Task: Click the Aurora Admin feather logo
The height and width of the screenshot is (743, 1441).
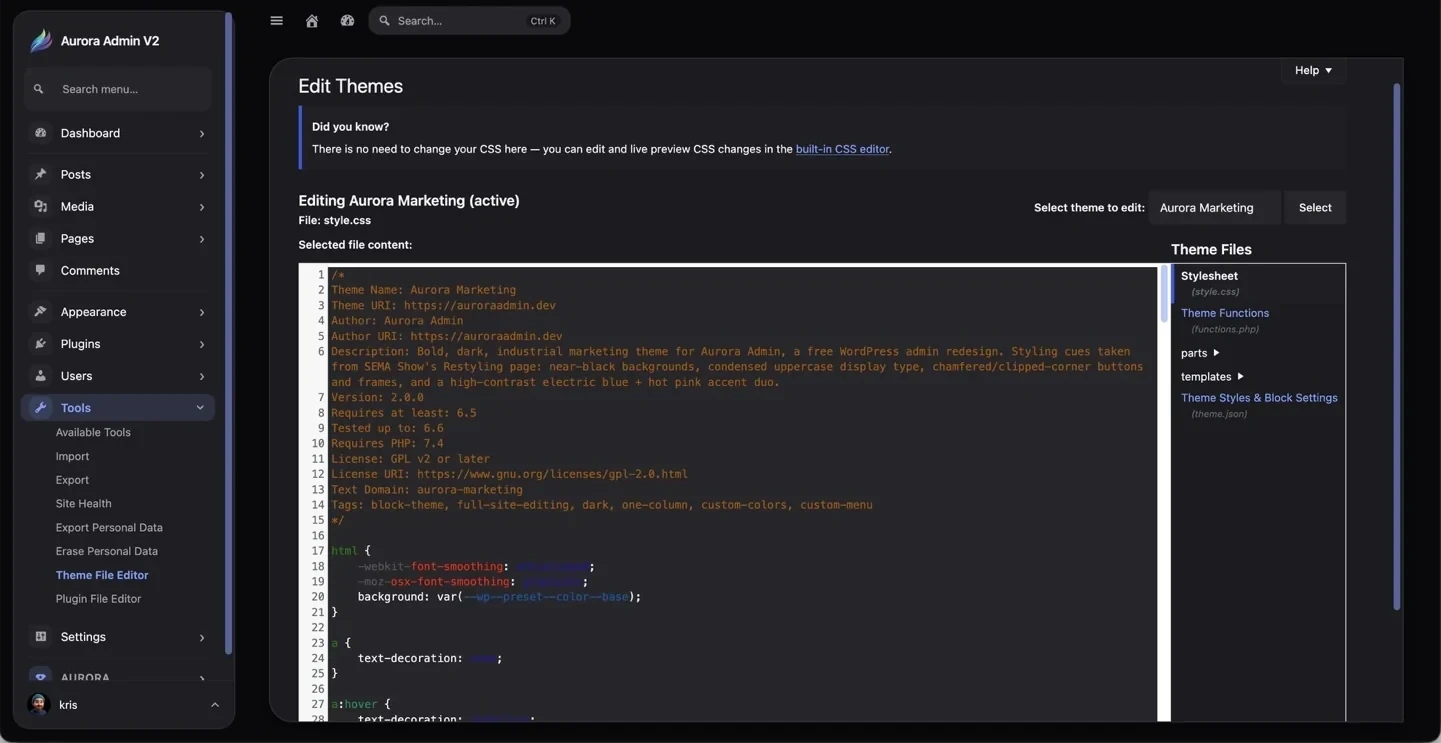Action: tap(41, 41)
